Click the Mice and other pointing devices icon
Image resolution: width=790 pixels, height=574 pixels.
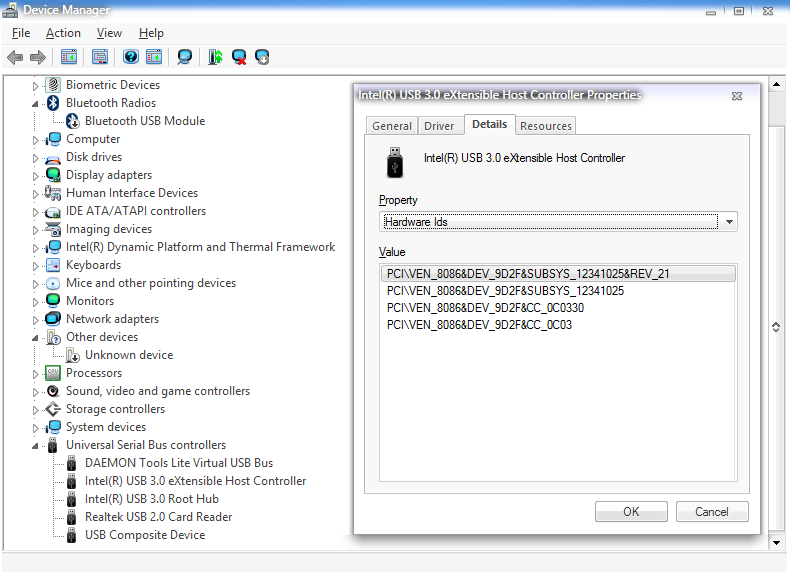click(x=53, y=283)
